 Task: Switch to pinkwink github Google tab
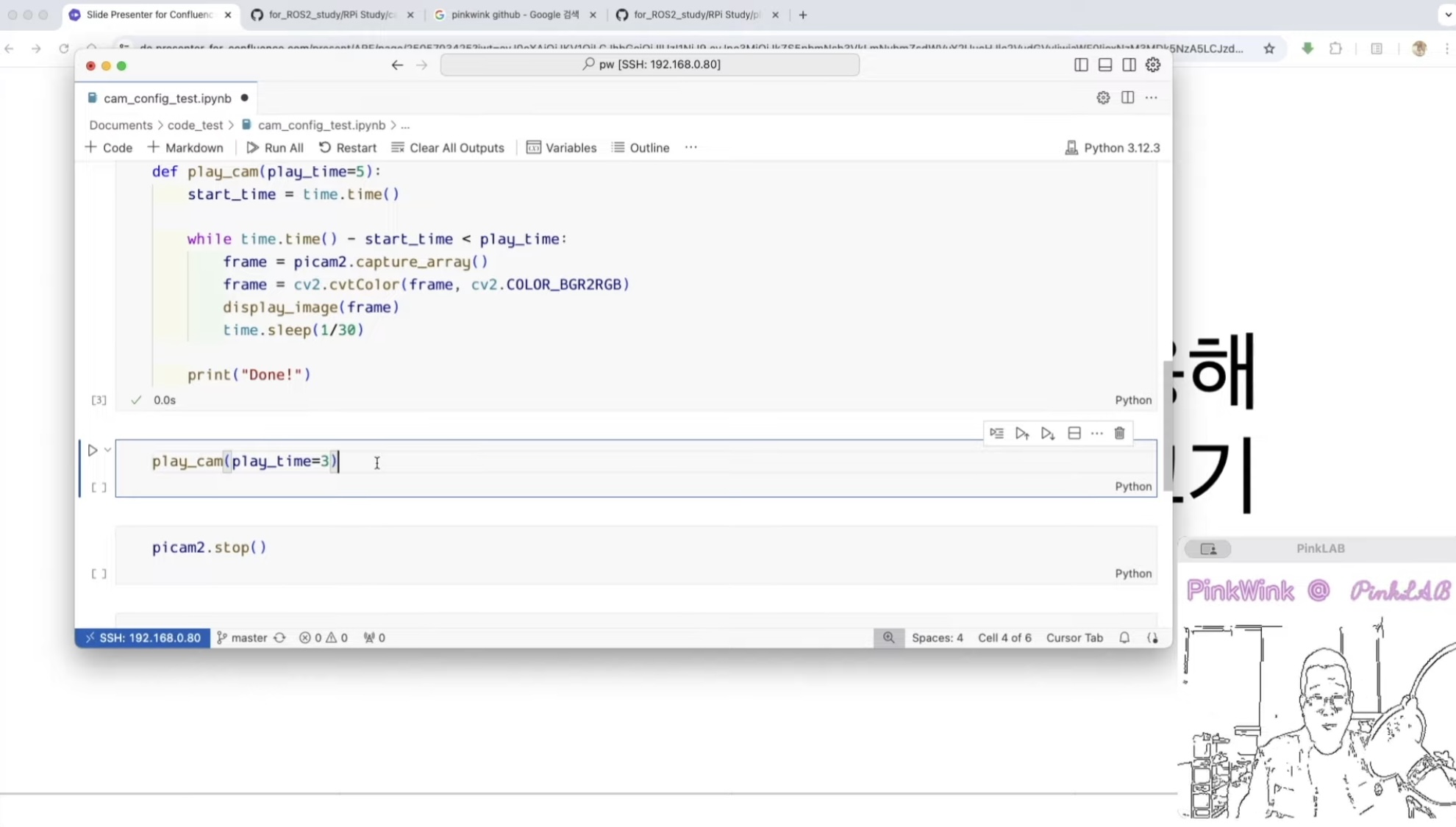pyautogui.click(x=515, y=15)
